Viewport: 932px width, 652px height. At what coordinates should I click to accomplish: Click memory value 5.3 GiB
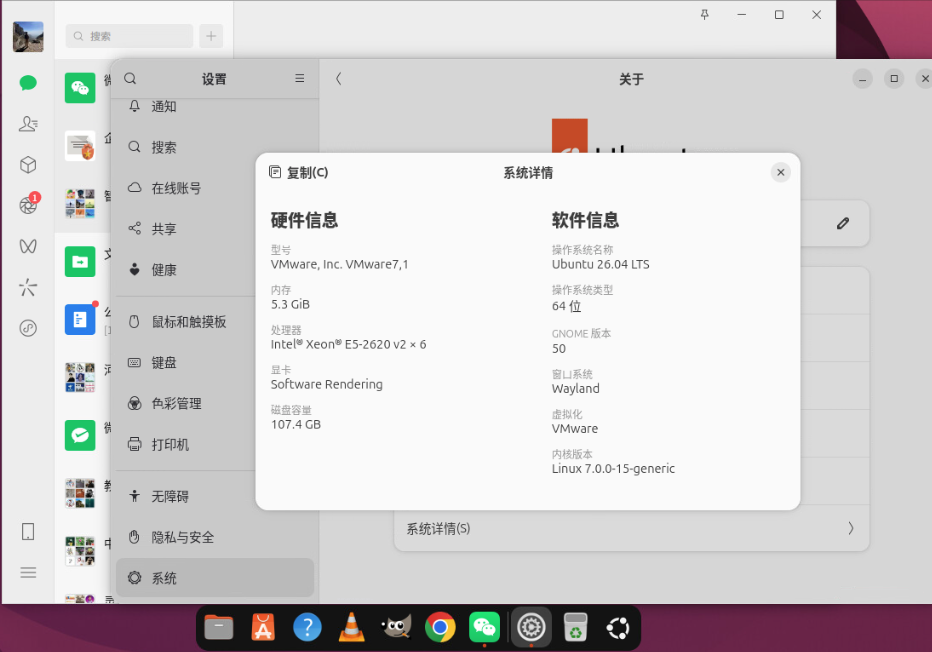coord(290,304)
